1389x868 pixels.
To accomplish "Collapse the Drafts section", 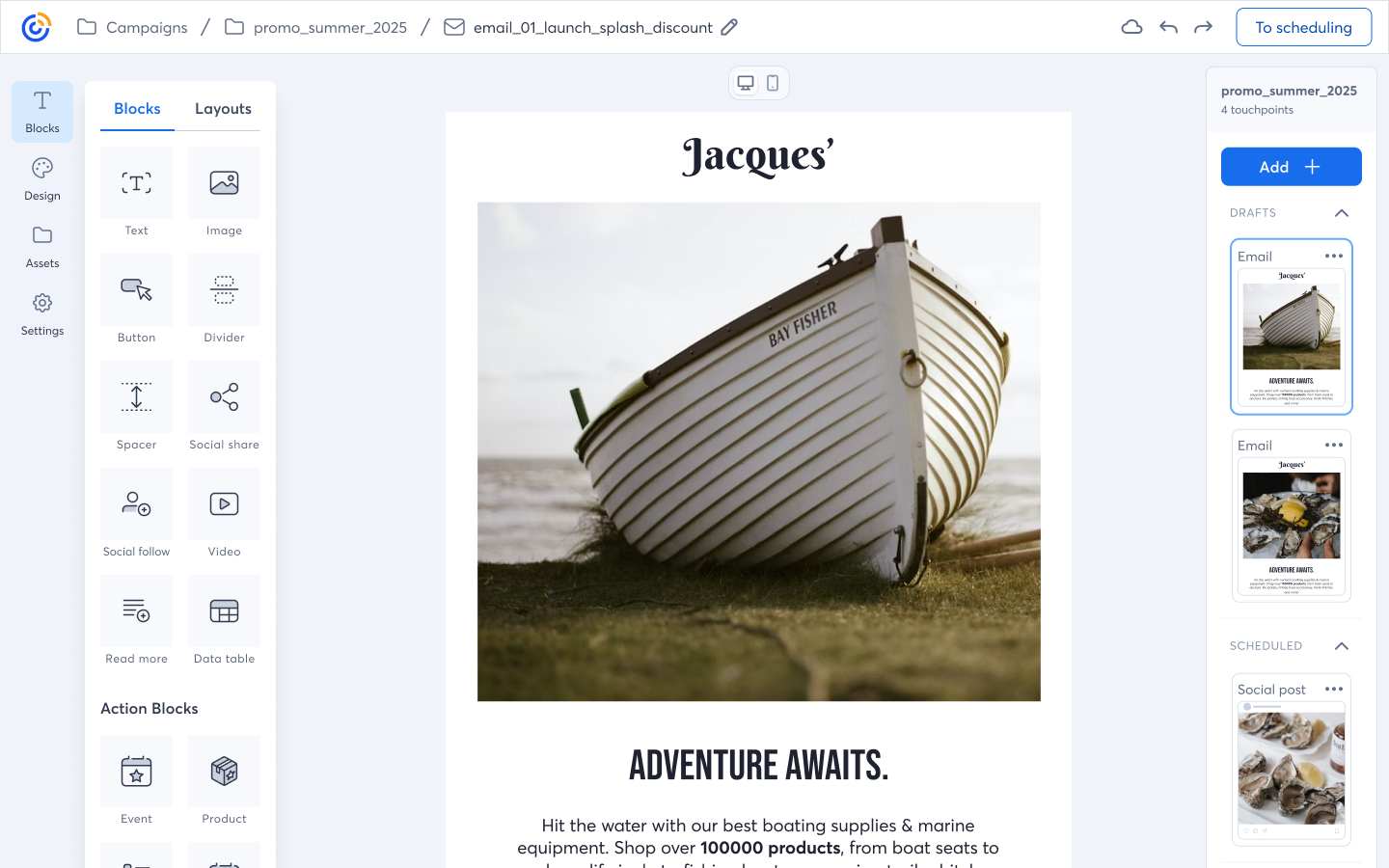I will [1341, 213].
